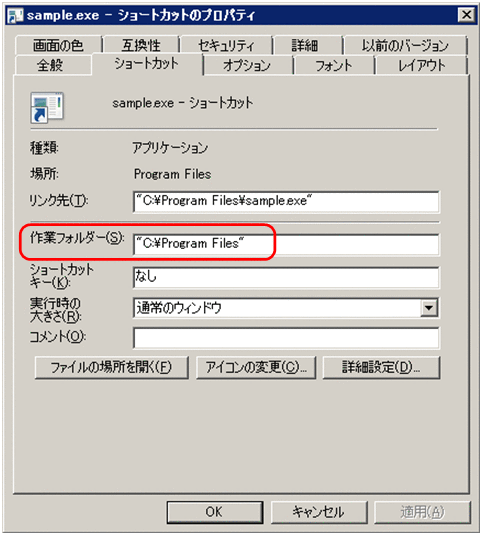Viewport: 484px width, 537px height.
Task: Click the 作業フォルダー(S) label
Action: pos(77,238)
